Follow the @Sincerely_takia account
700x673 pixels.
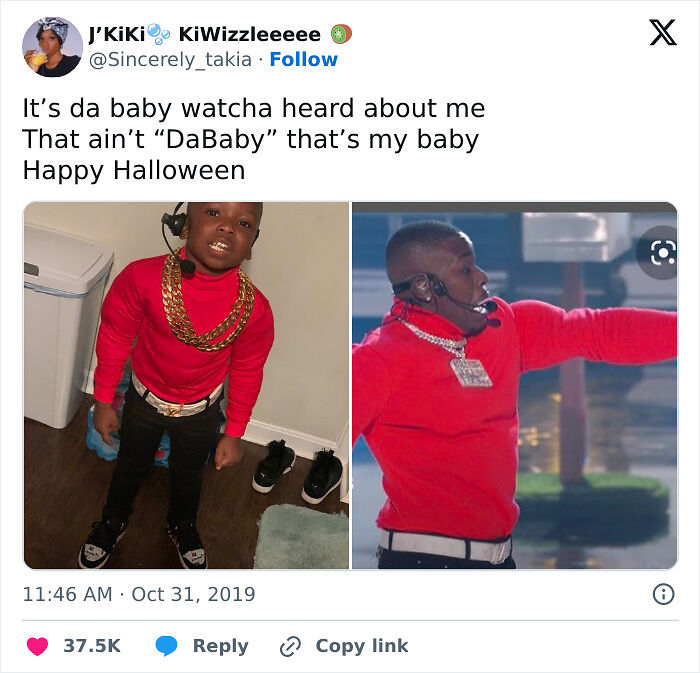[x=304, y=59]
